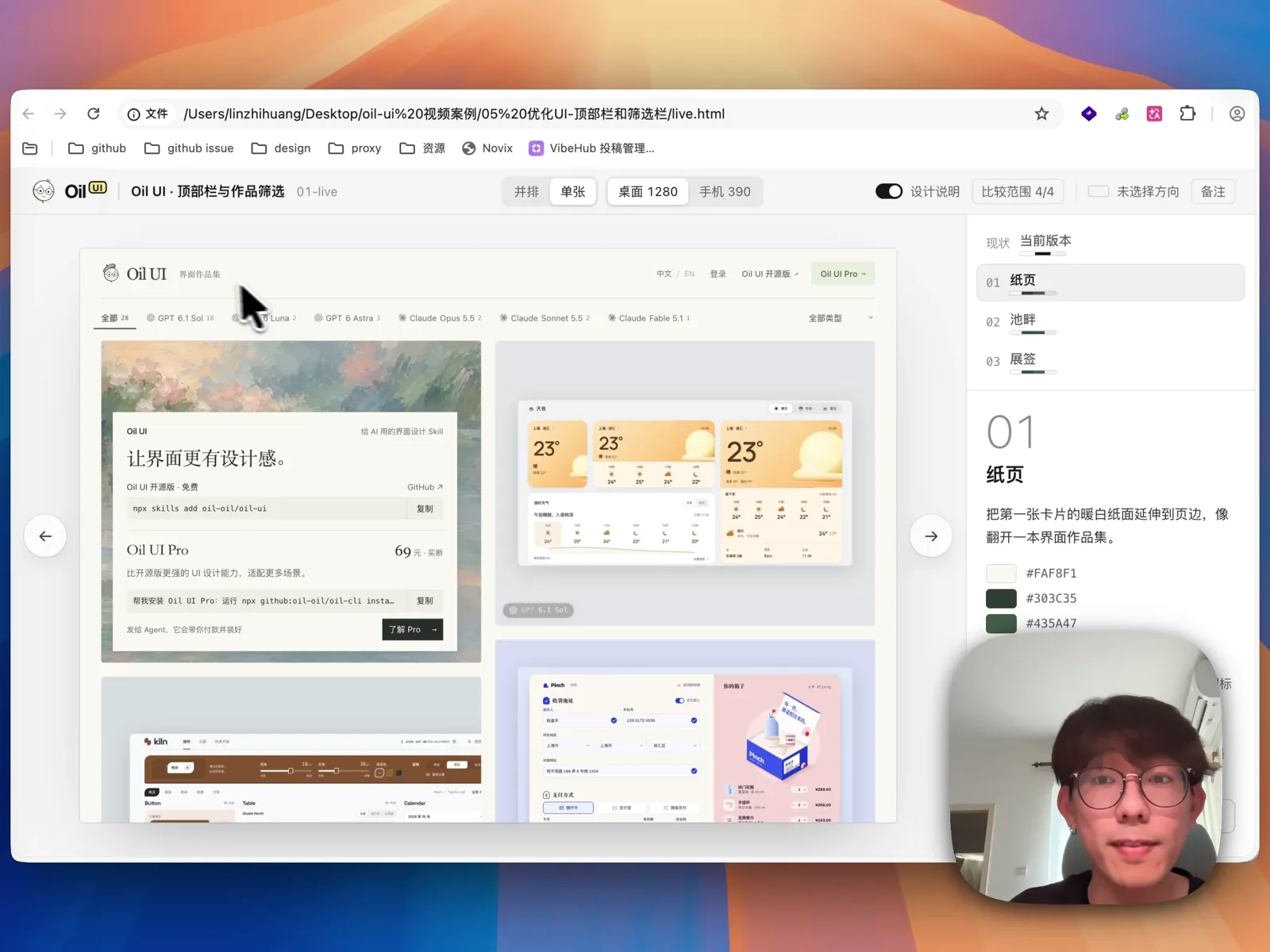
Task: Click the #FAF8F1 color swatch
Action: point(1001,573)
